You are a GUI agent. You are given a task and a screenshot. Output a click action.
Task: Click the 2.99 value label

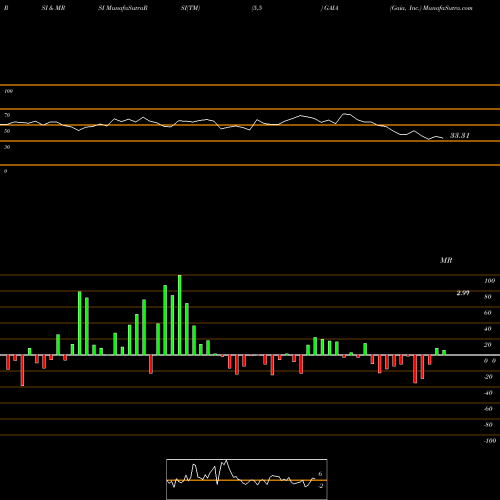(463, 293)
